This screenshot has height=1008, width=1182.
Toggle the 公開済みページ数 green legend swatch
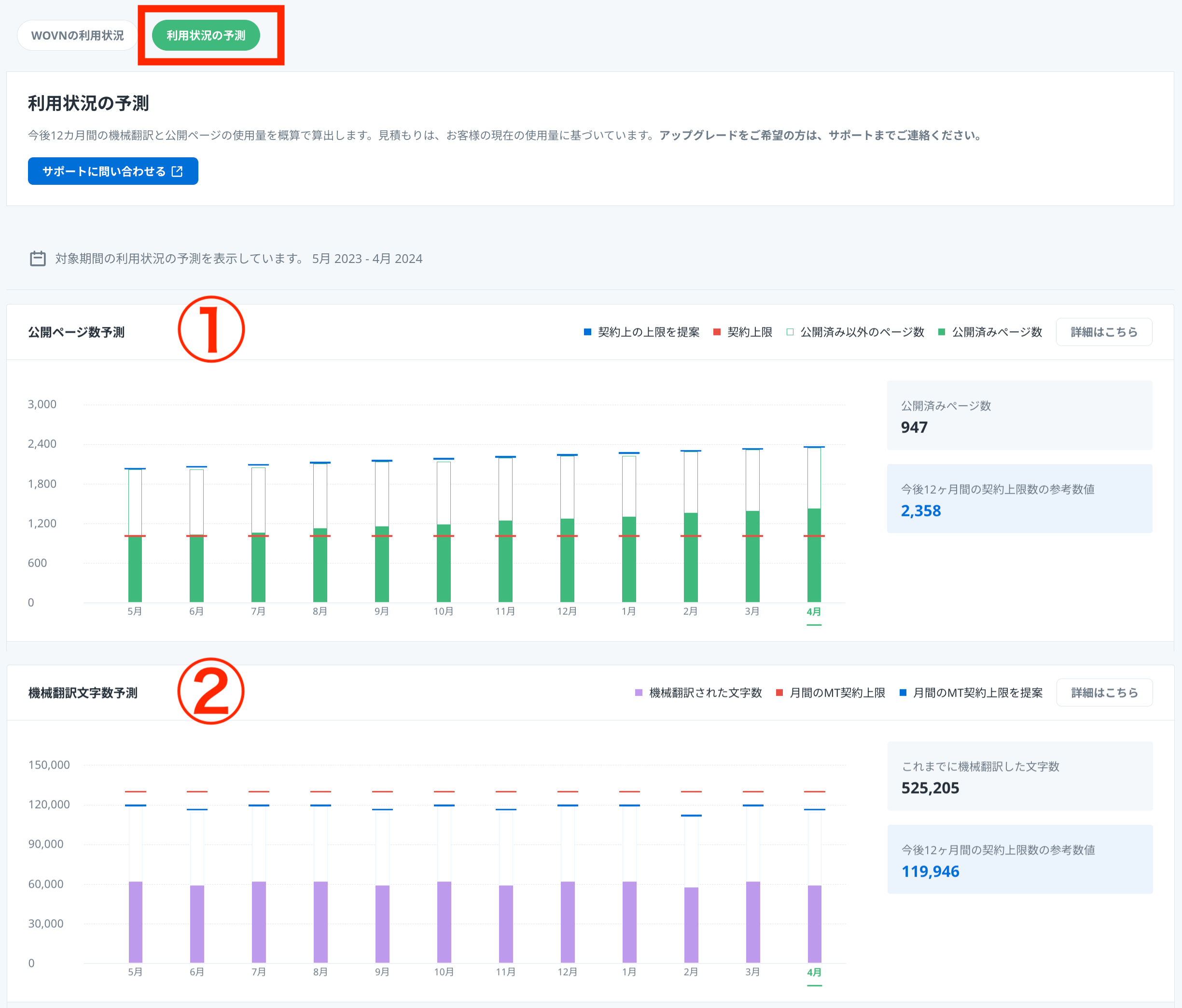[942, 332]
